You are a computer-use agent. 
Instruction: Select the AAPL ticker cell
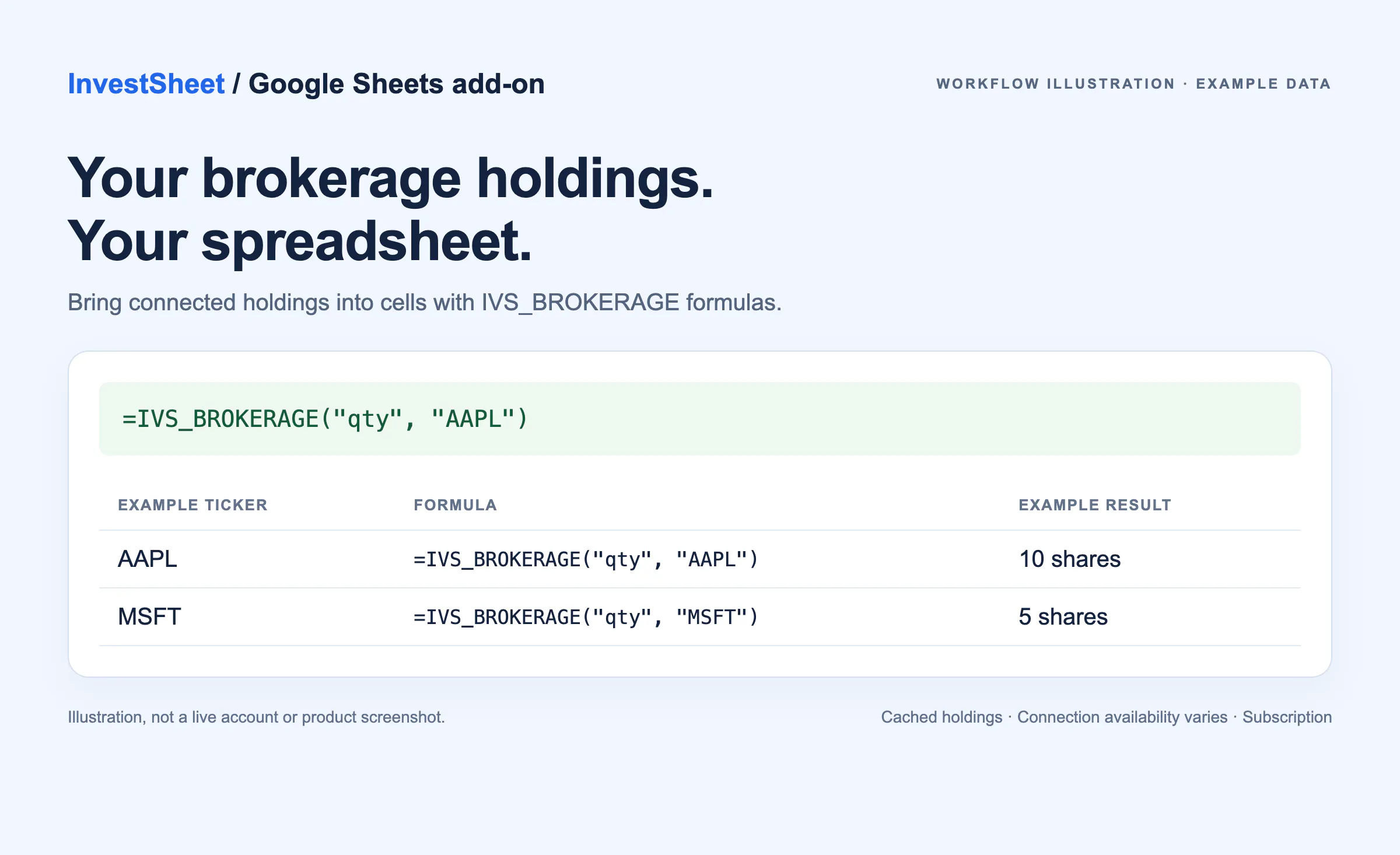pos(148,559)
